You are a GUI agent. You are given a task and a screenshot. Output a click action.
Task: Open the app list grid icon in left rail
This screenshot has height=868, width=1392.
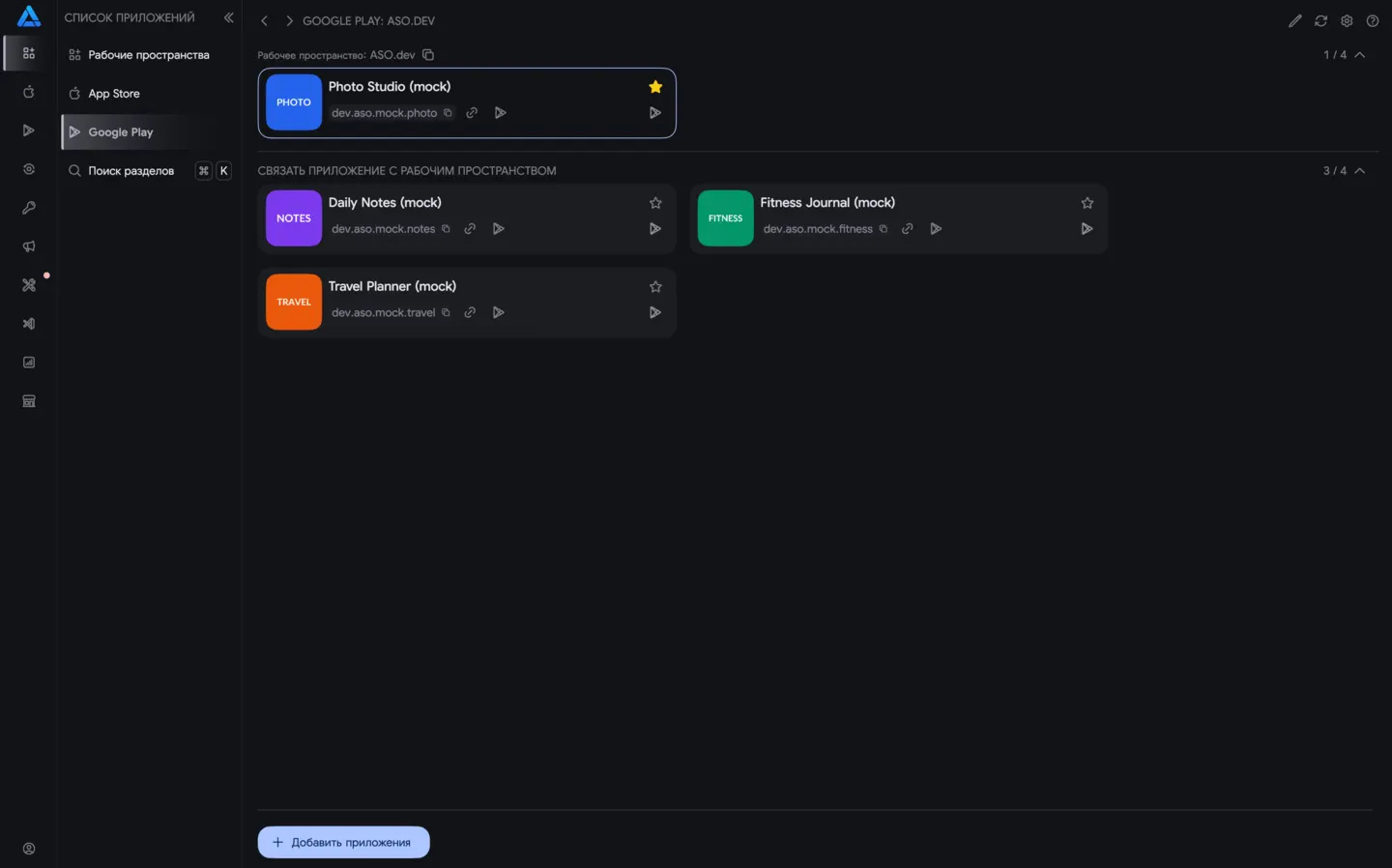coord(29,53)
